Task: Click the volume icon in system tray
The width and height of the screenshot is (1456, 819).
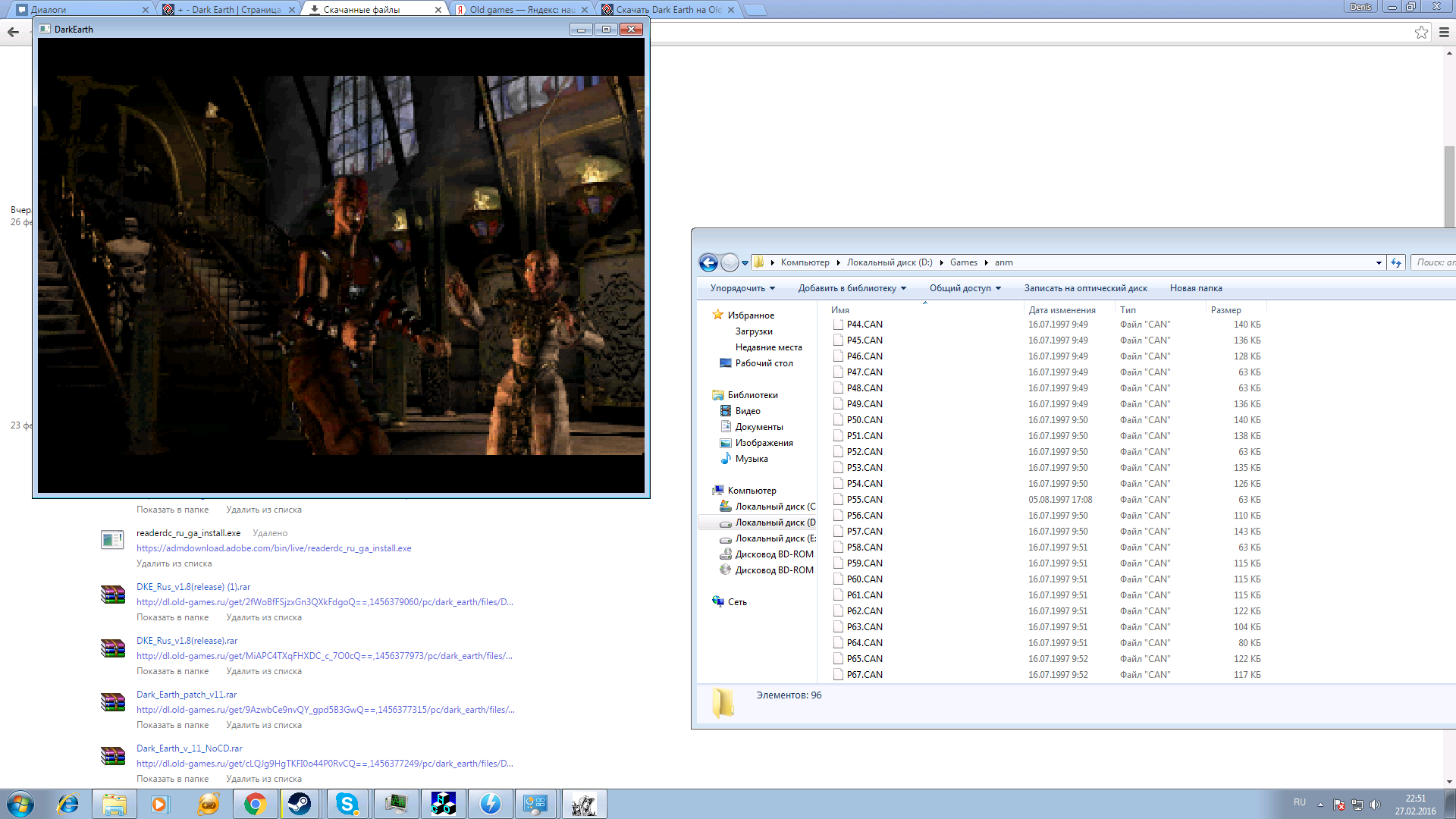Action: click(1375, 804)
